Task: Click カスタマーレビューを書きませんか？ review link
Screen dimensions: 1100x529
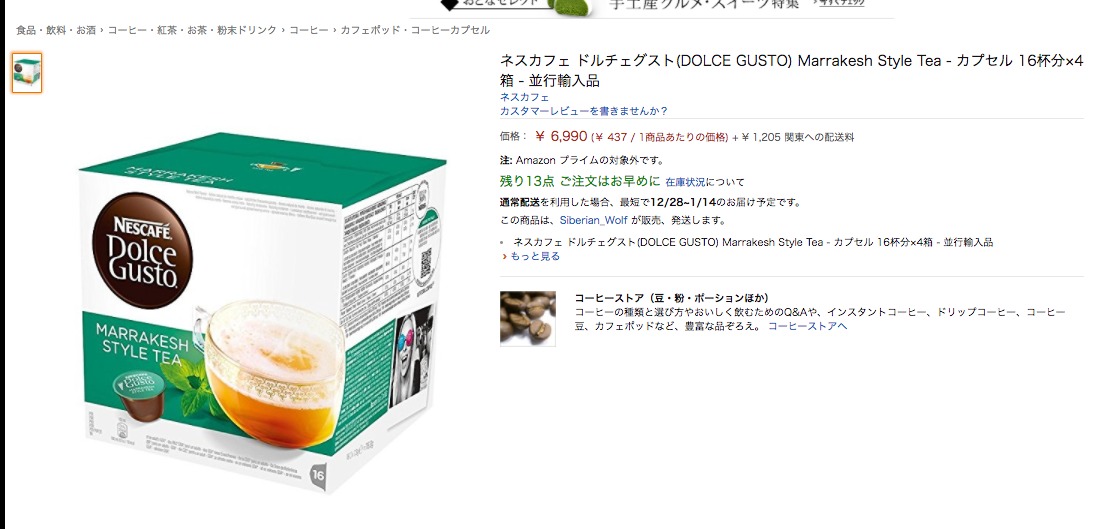Action: (584, 111)
